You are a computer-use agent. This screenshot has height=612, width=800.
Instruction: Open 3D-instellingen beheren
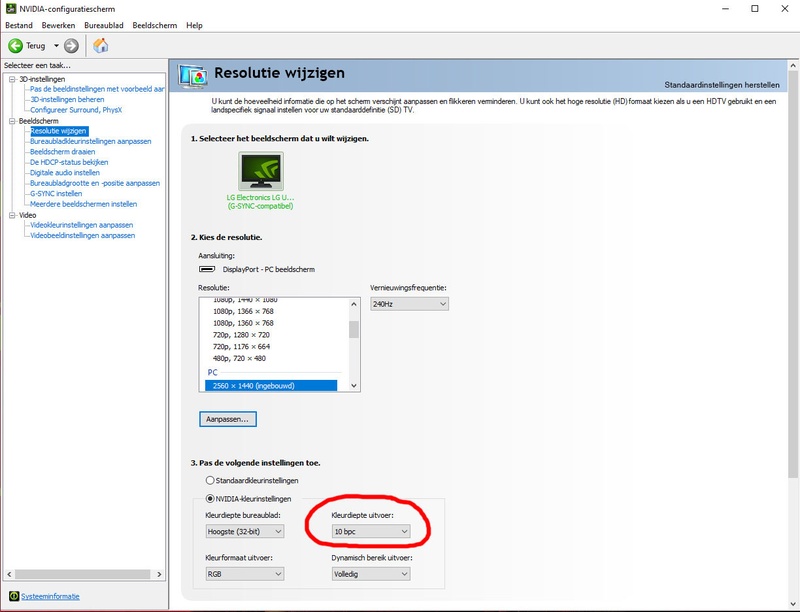(67, 99)
